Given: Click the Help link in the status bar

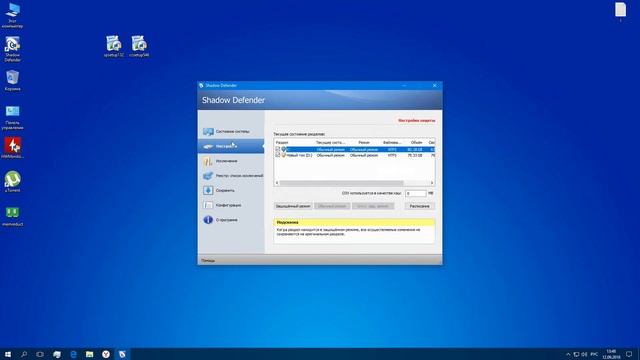Looking at the screenshot, I should tap(208, 260).
